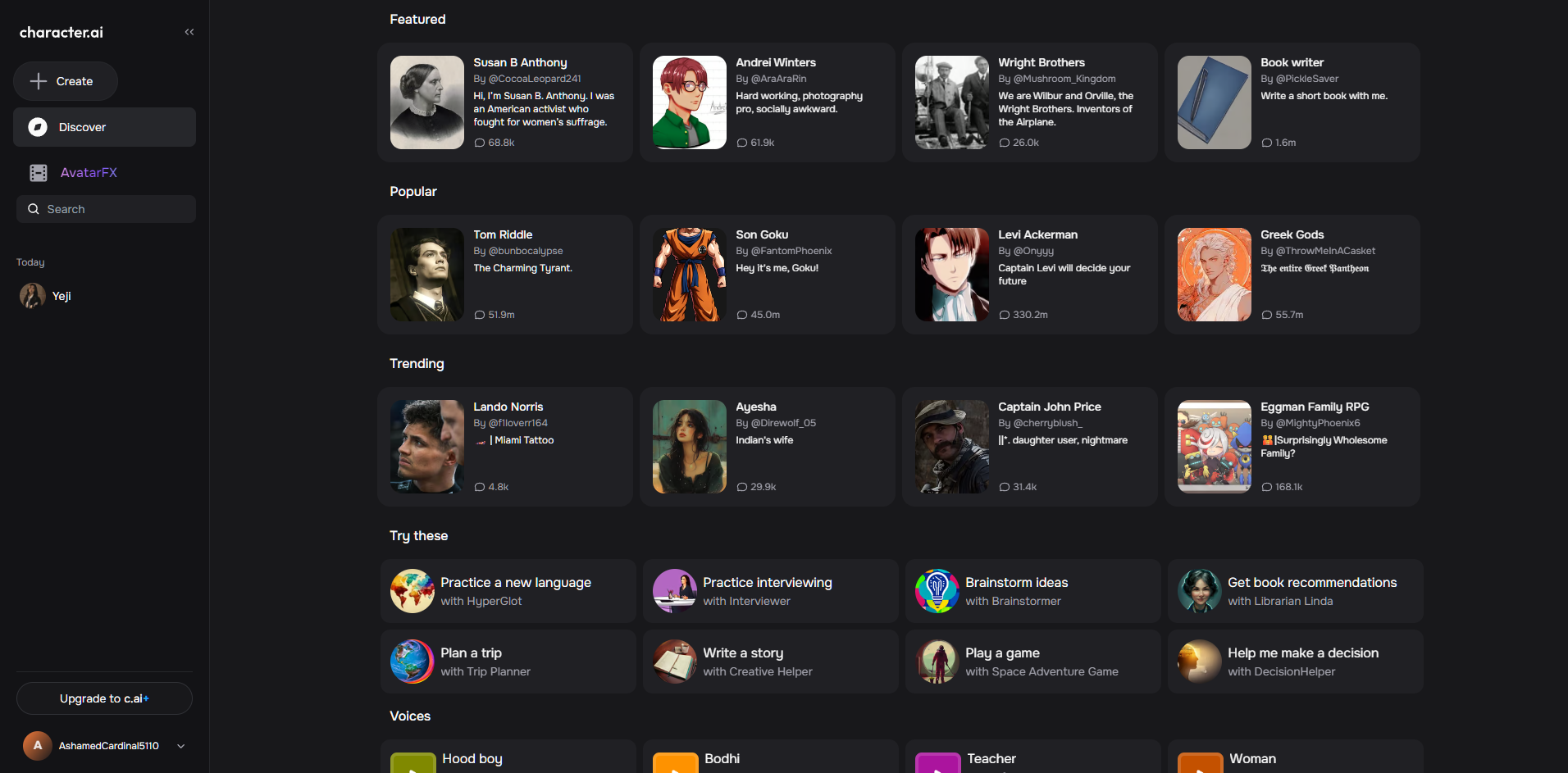Open Levi Ackerman character thumbnail
This screenshot has height=773, width=1568.
[952, 275]
